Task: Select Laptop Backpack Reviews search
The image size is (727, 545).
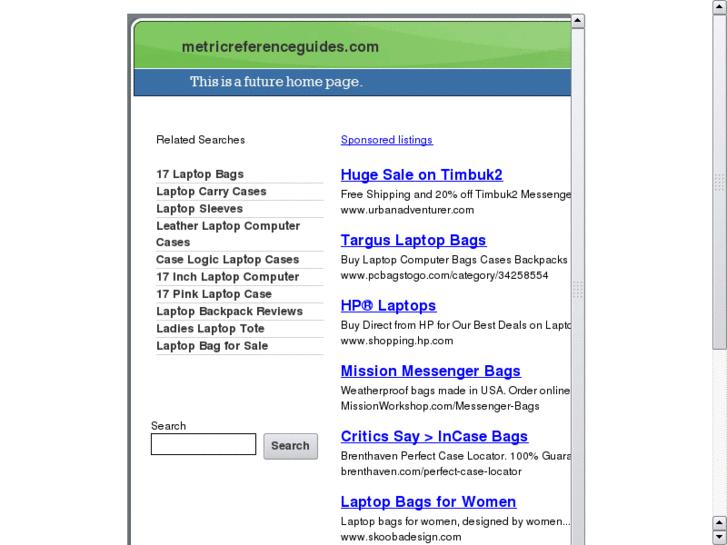Action: [229, 311]
